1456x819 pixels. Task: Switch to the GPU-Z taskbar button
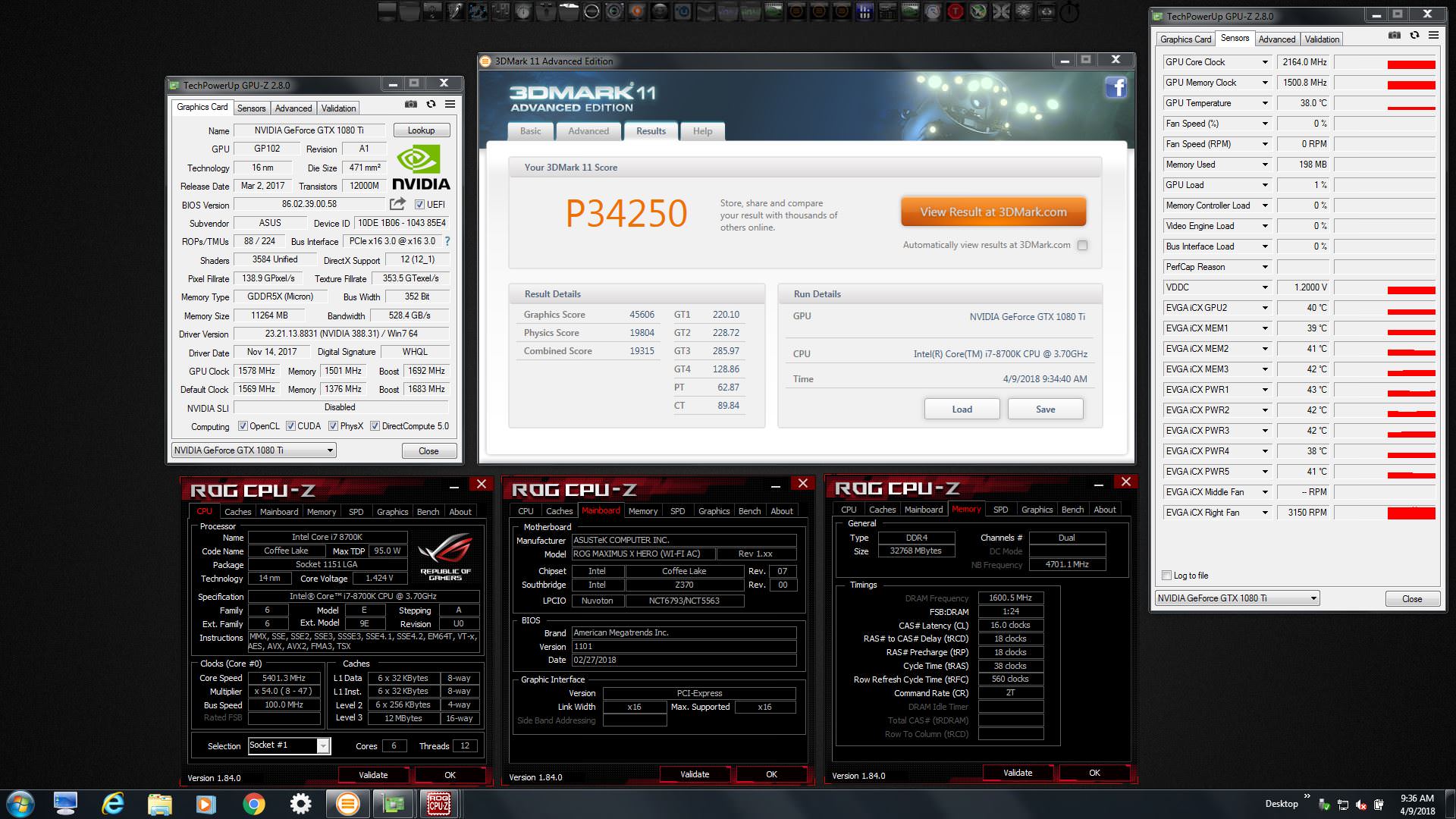[394, 804]
